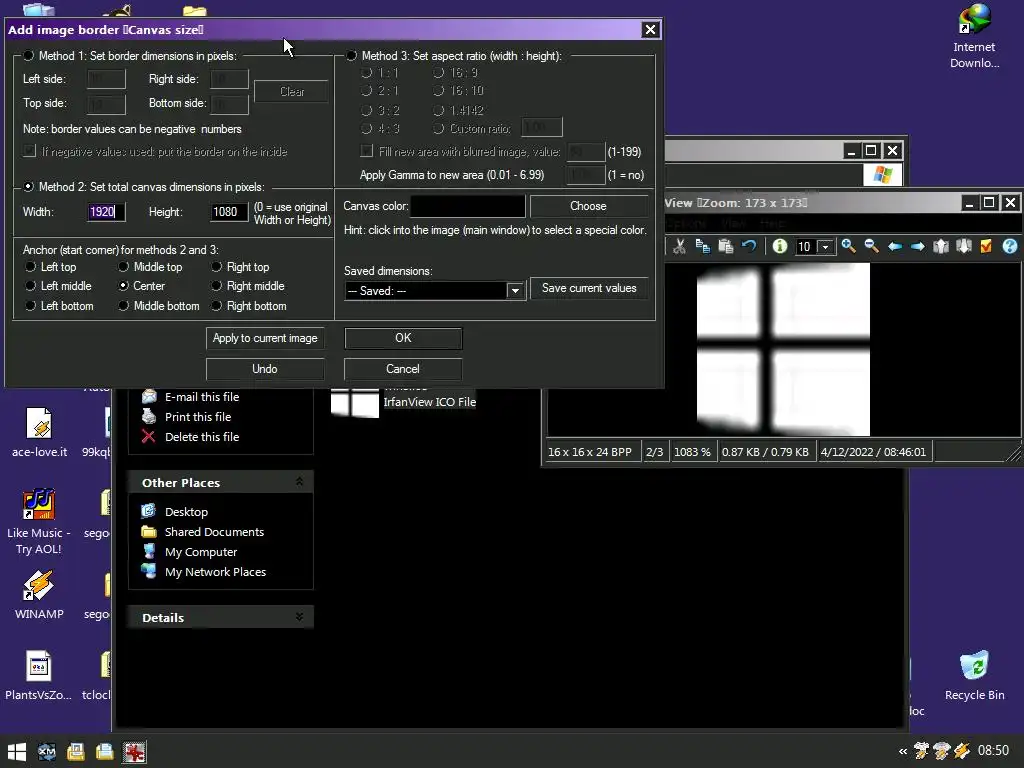Click the black Canvas color swatch

point(468,206)
